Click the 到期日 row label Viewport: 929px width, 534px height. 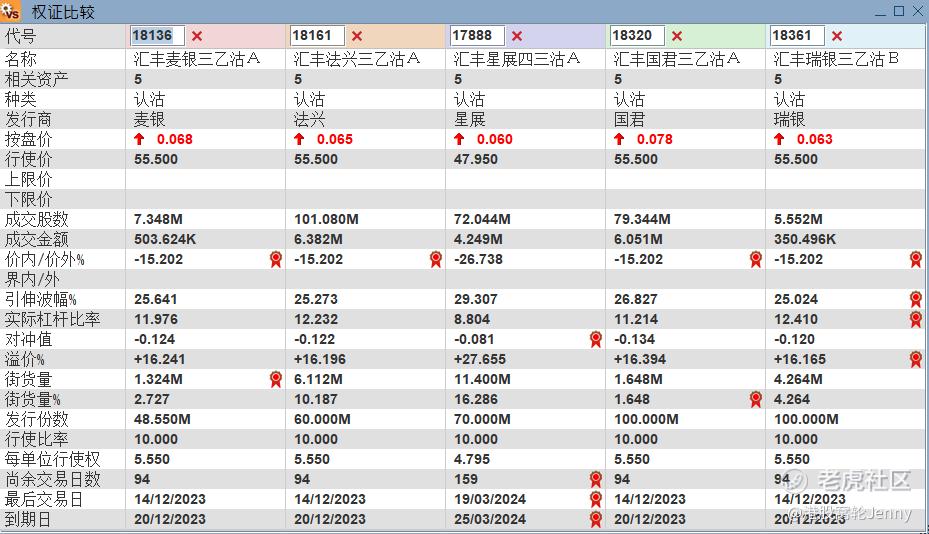28,519
